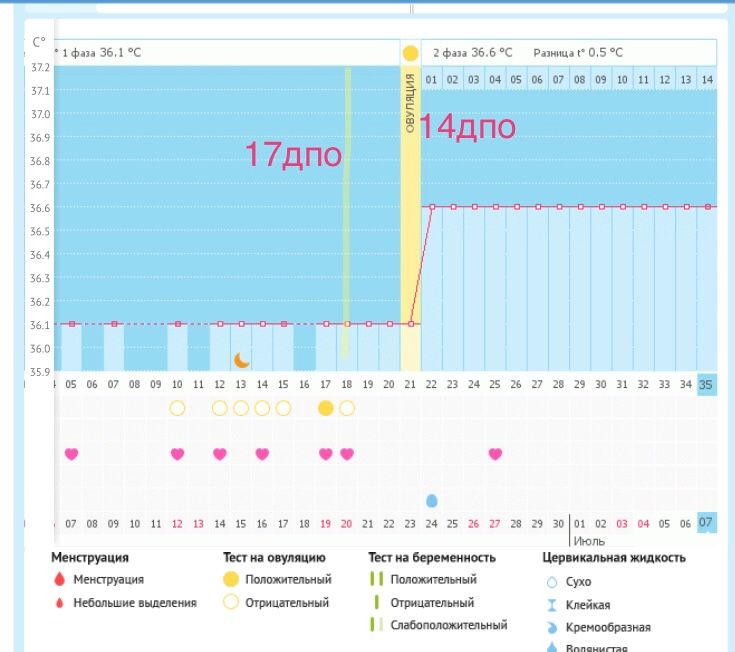The image size is (735, 652).
Task: Select the highlighted date 07 in July
Action: pos(706,523)
